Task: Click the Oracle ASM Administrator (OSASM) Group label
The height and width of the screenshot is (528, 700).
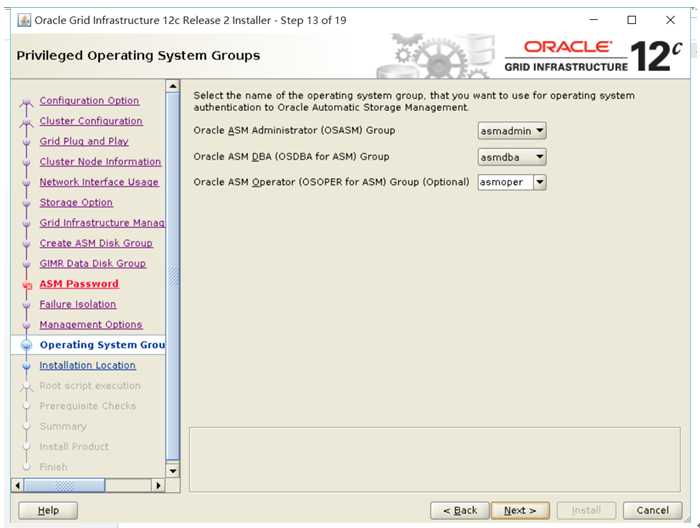Action: [294, 130]
